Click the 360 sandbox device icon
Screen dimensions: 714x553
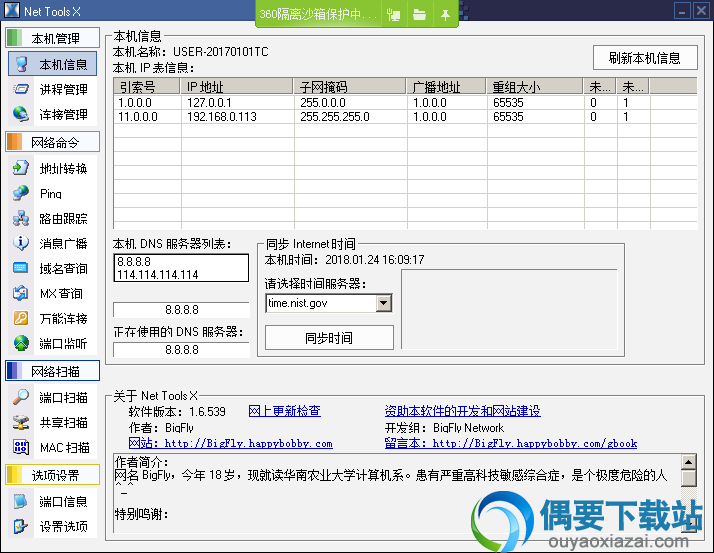(x=393, y=15)
